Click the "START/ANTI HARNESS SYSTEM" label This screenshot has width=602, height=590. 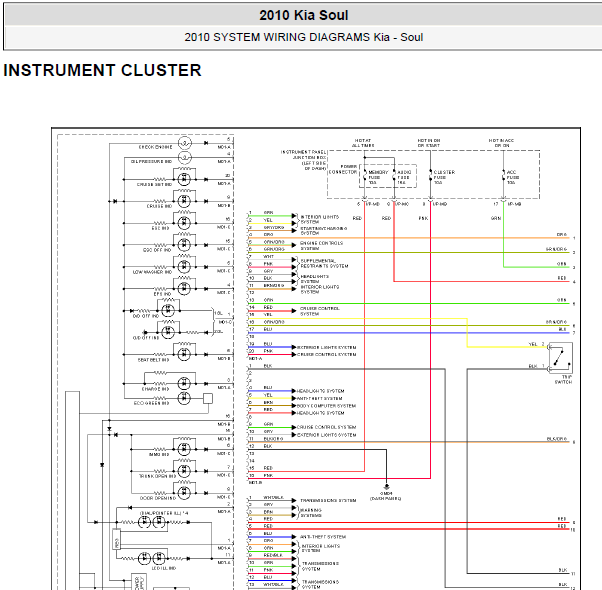tap(324, 231)
